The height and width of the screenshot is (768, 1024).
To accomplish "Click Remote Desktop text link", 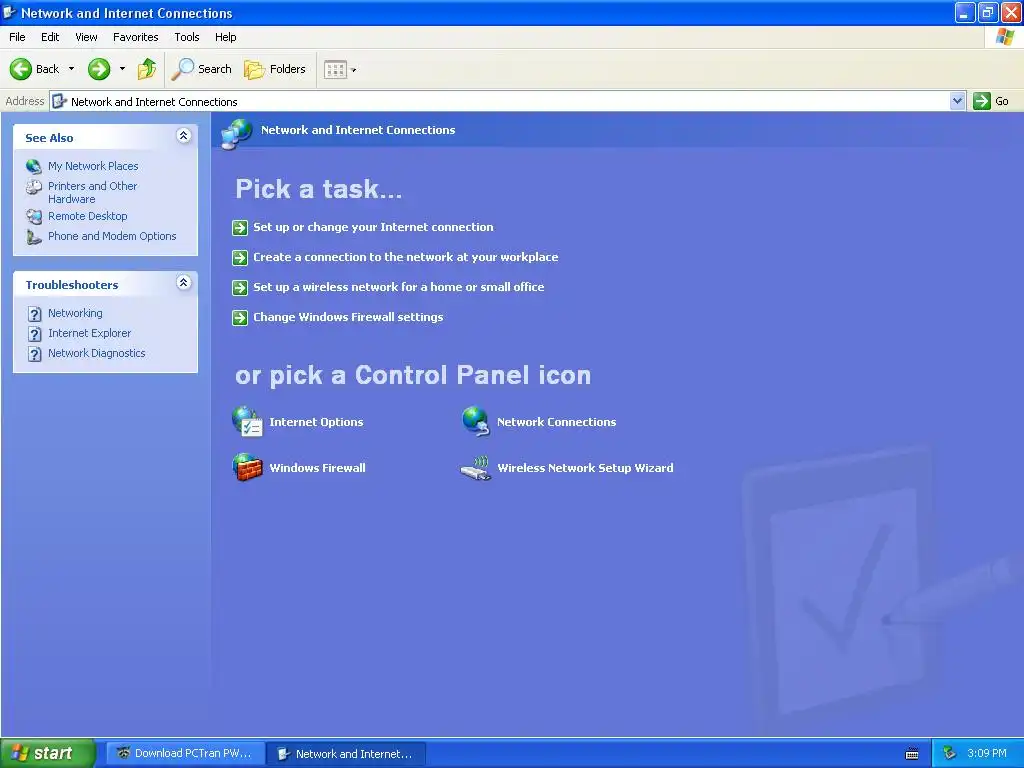I will tap(88, 216).
